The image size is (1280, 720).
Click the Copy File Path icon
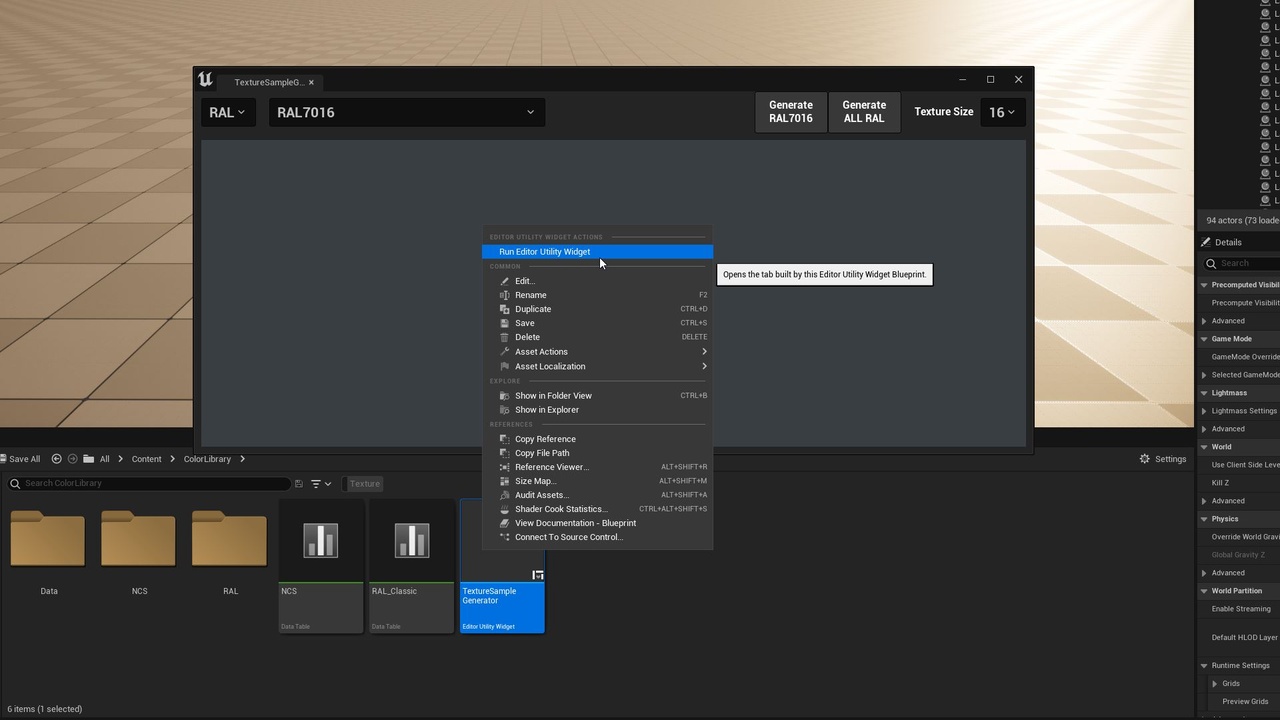point(504,453)
